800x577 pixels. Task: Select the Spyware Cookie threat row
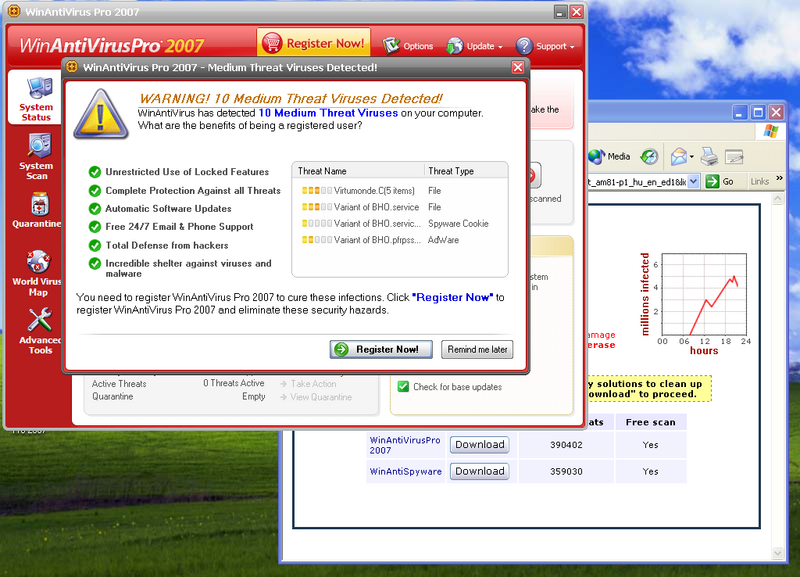click(399, 223)
